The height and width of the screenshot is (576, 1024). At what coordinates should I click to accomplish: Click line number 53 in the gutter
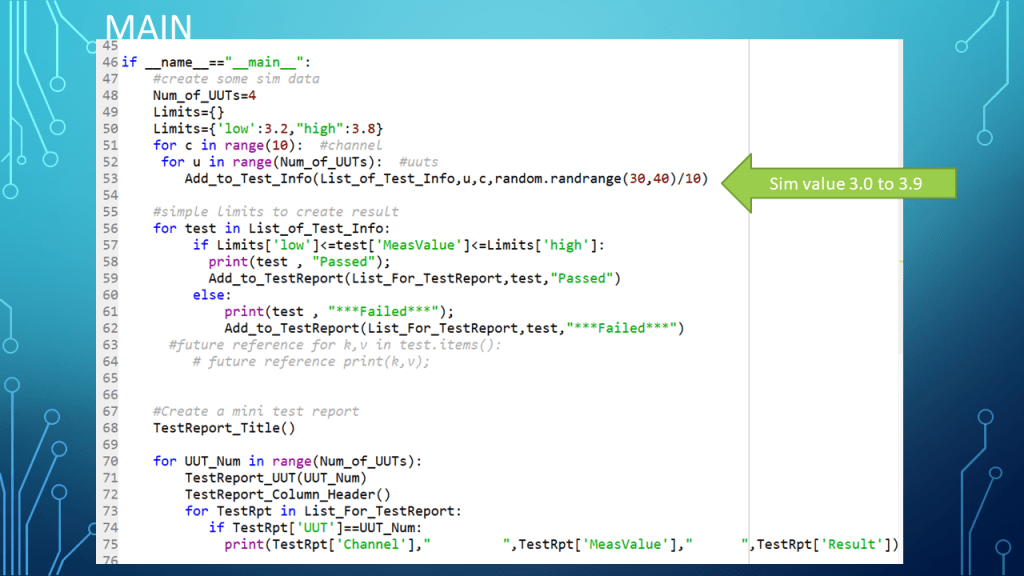pos(110,178)
